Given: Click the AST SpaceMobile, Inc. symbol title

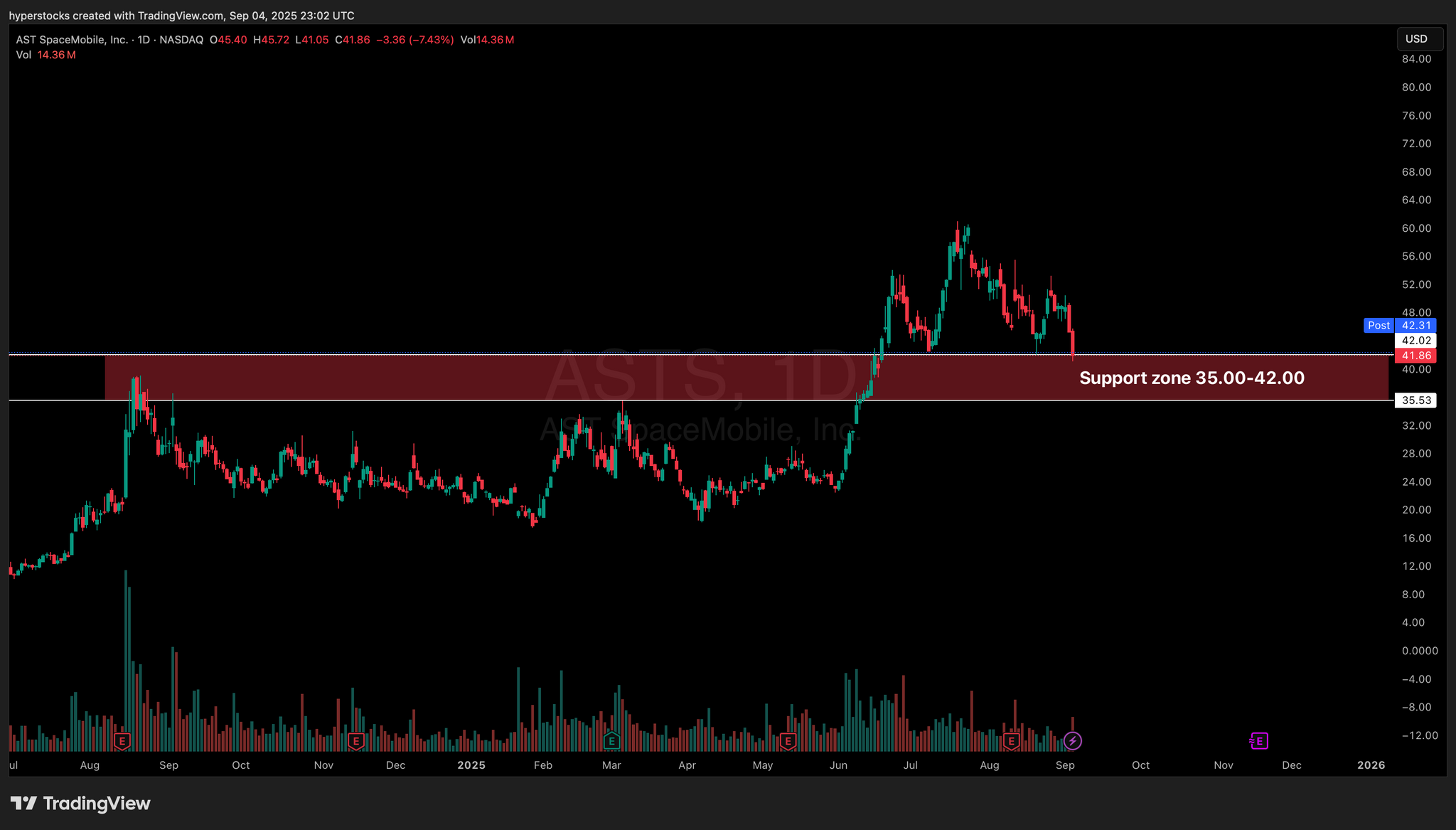Looking at the screenshot, I should click(72, 40).
